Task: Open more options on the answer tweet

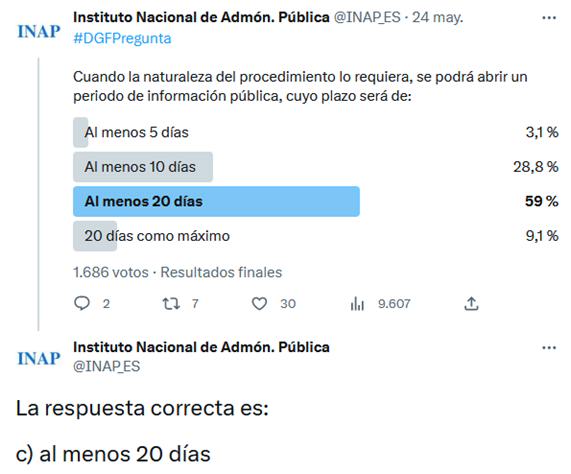Action: point(549,348)
